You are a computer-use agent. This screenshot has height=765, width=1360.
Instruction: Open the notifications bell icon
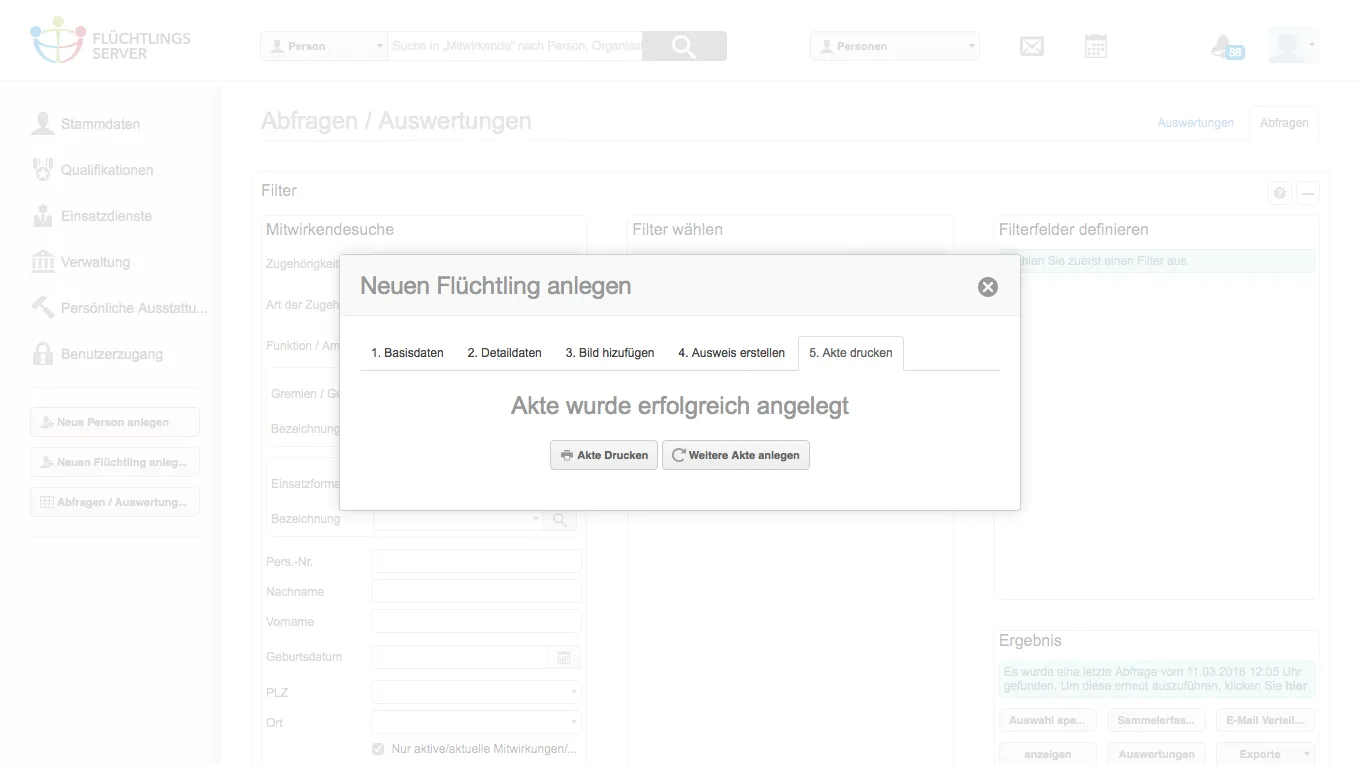[1226, 46]
